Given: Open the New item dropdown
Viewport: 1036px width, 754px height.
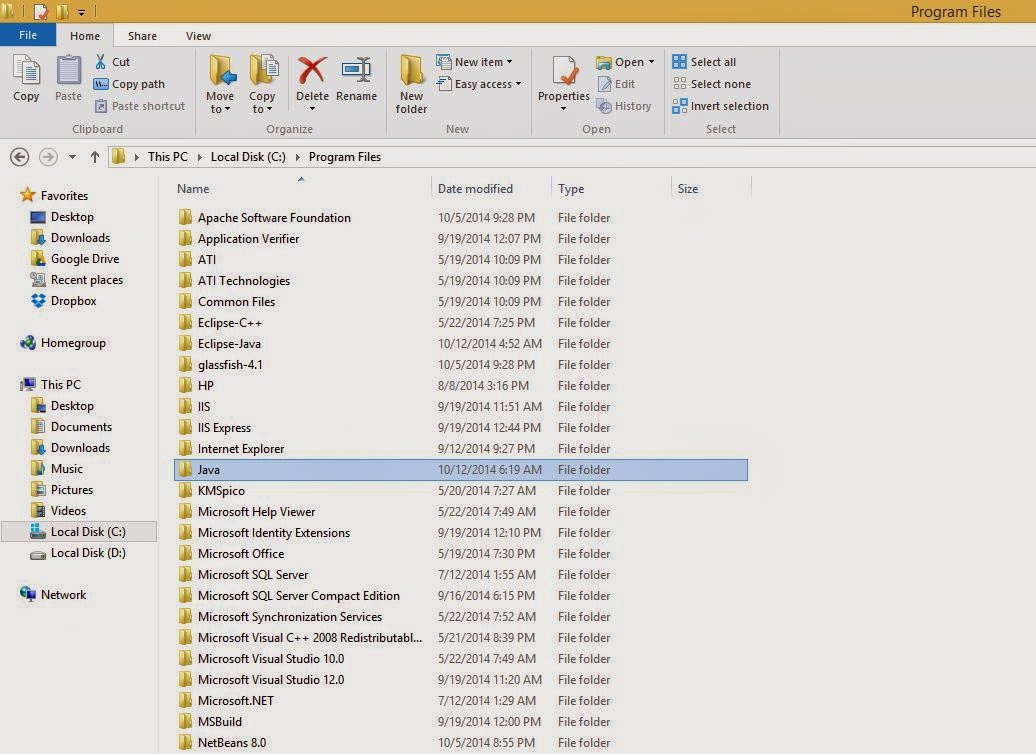Looking at the screenshot, I should [474, 61].
